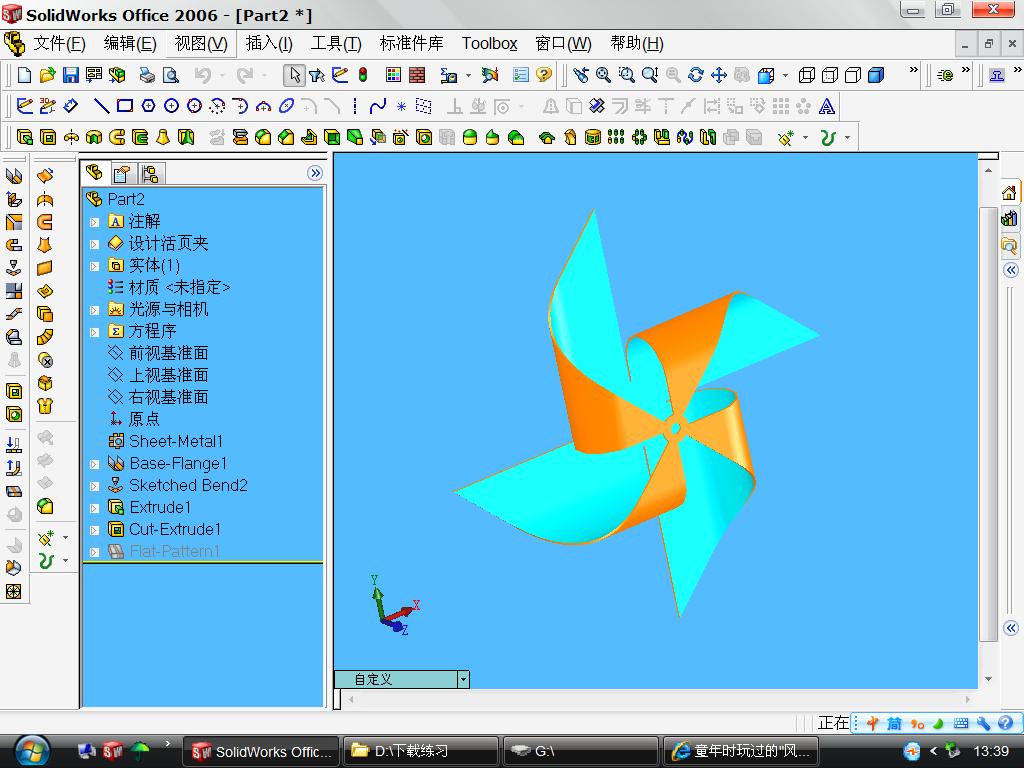Open the Toolbox menu
The width and height of the screenshot is (1024, 768).
point(489,44)
